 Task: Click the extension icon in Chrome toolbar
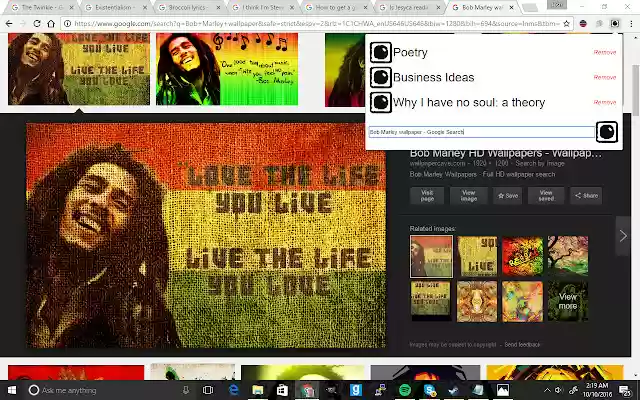[x=615, y=24]
